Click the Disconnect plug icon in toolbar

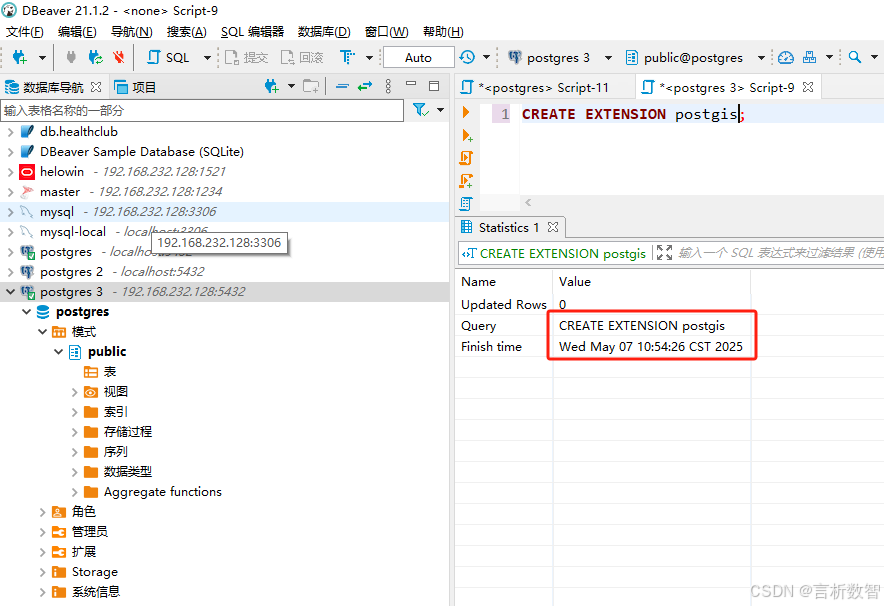(71, 57)
